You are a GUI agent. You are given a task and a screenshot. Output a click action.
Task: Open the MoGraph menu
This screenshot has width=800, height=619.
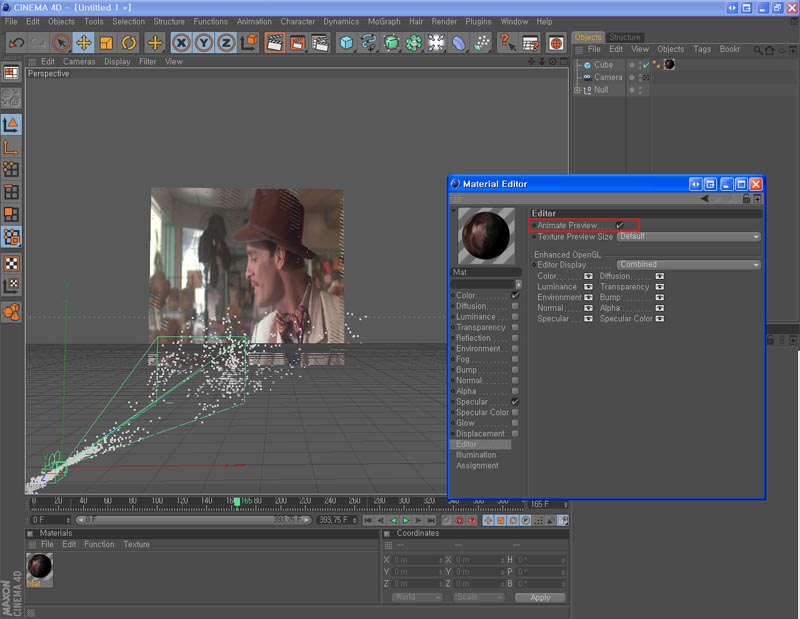[x=384, y=21]
